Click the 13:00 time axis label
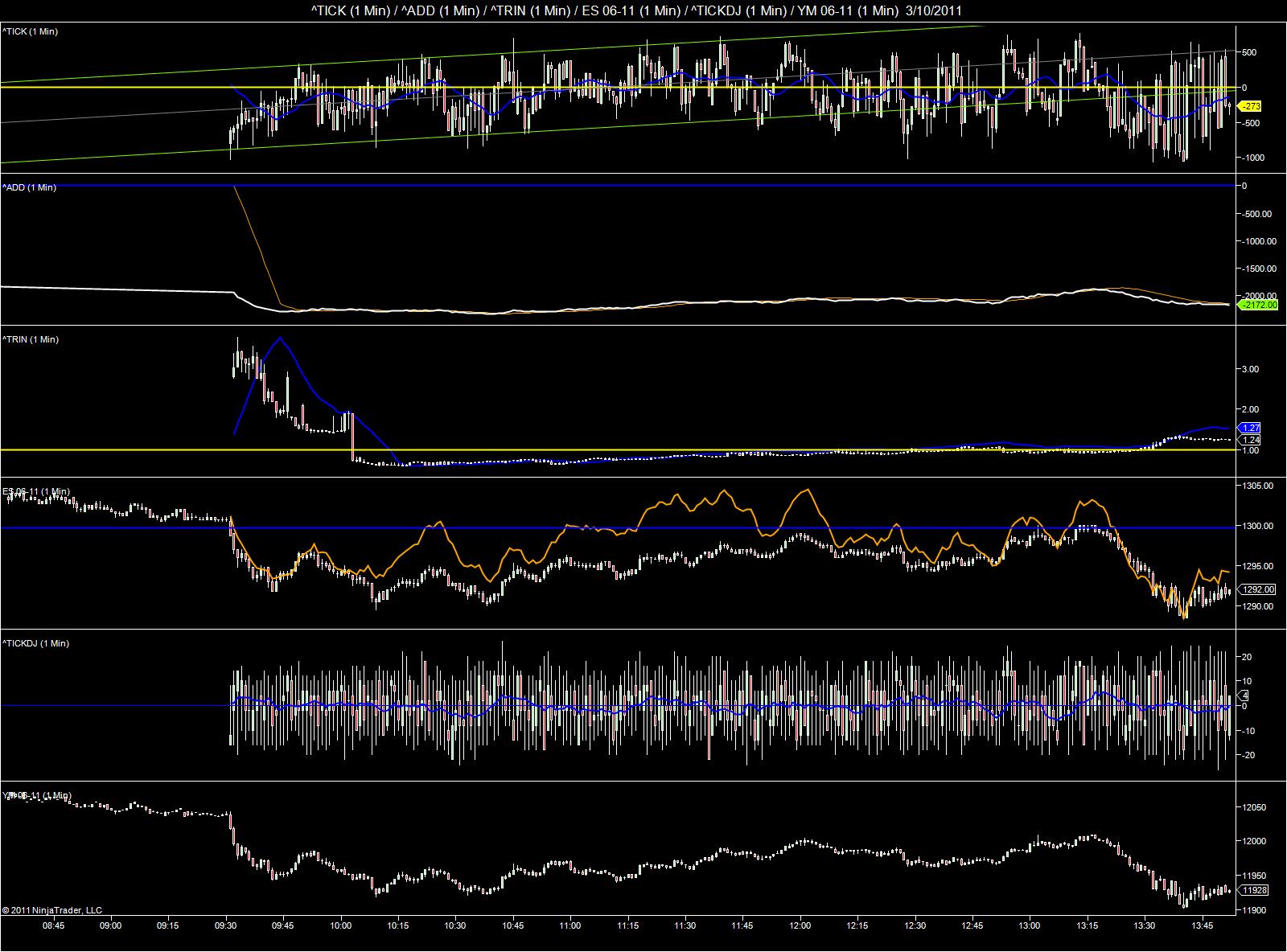This screenshot has height=952, width=1287. [1030, 925]
